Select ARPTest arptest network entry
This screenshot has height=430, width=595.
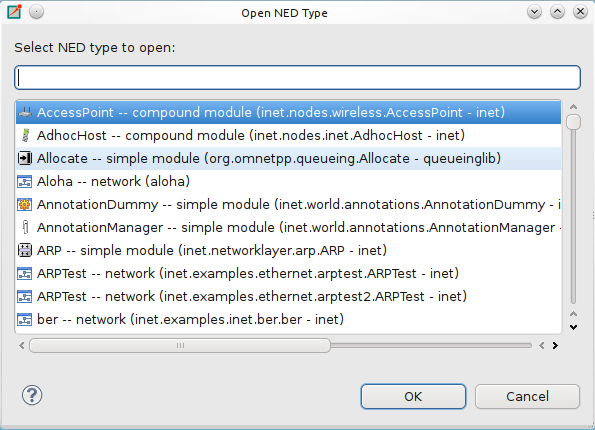[x=288, y=273]
